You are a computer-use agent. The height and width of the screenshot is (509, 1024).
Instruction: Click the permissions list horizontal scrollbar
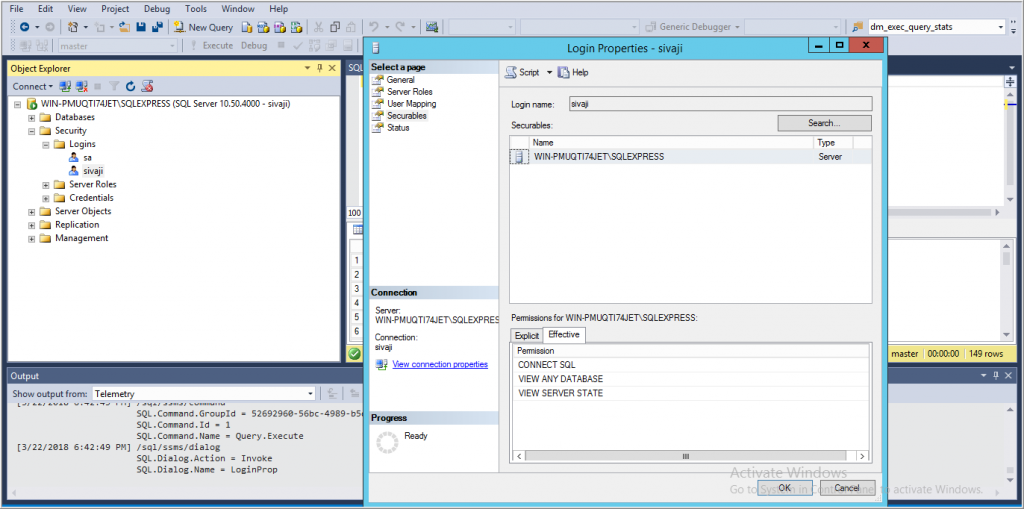(691, 456)
